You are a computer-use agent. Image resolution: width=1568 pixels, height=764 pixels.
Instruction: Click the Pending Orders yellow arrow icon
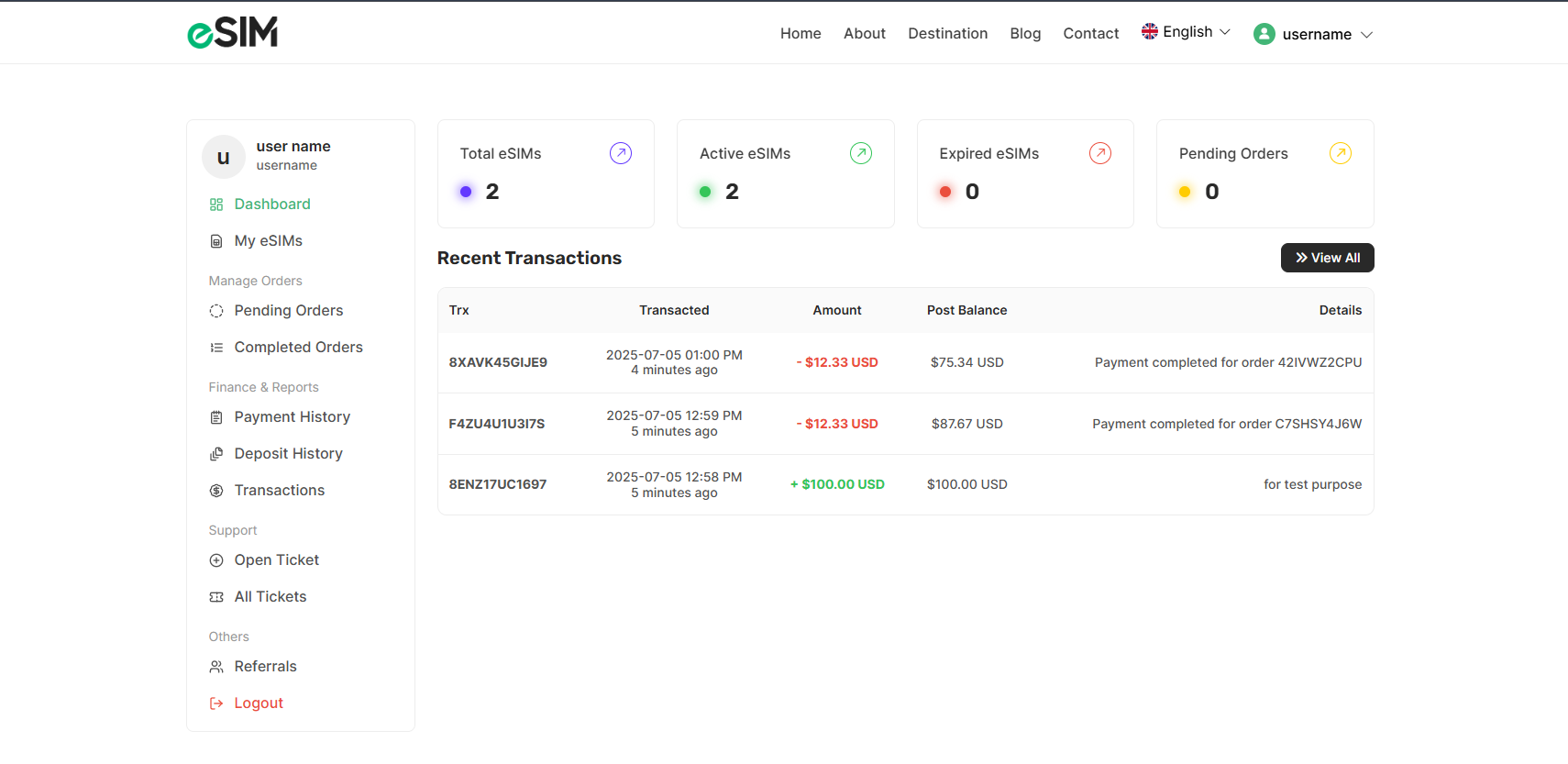click(1341, 153)
